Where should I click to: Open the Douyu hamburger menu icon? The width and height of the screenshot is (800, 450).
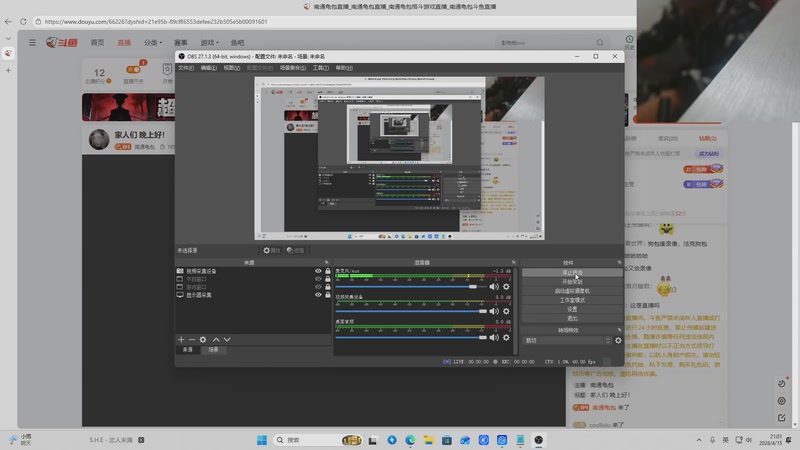click(x=32, y=43)
